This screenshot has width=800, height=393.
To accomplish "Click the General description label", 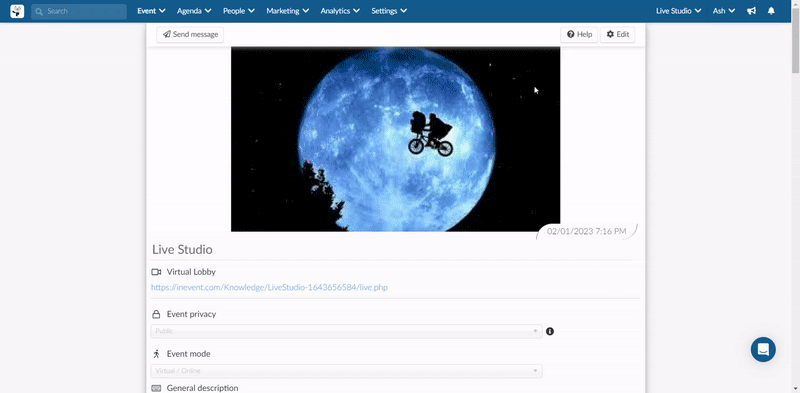I will pyautogui.click(x=202, y=388).
